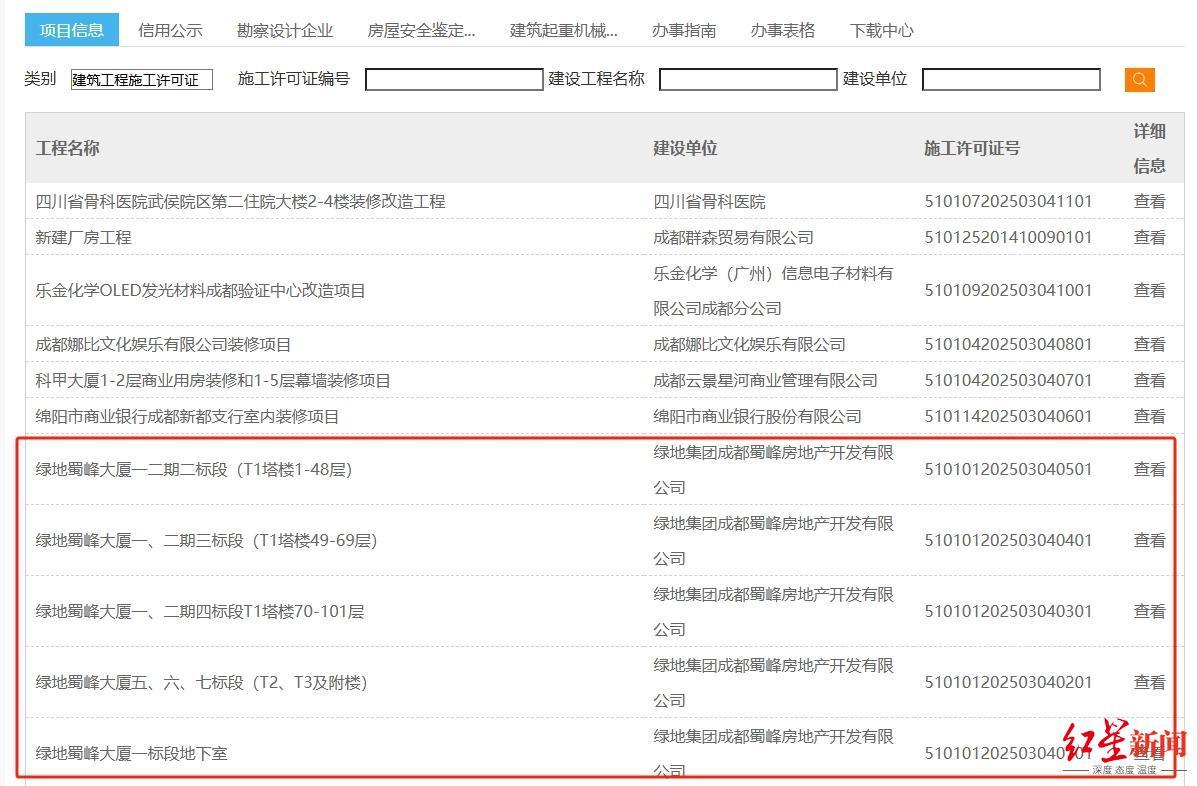Image resolution: width=1197 pixels, height=786 pixels.
Task: Click project name 绿地蜀峰大厦一、二期三标段（T1塔楼49-69层）
Action: [x=206, y=540]
